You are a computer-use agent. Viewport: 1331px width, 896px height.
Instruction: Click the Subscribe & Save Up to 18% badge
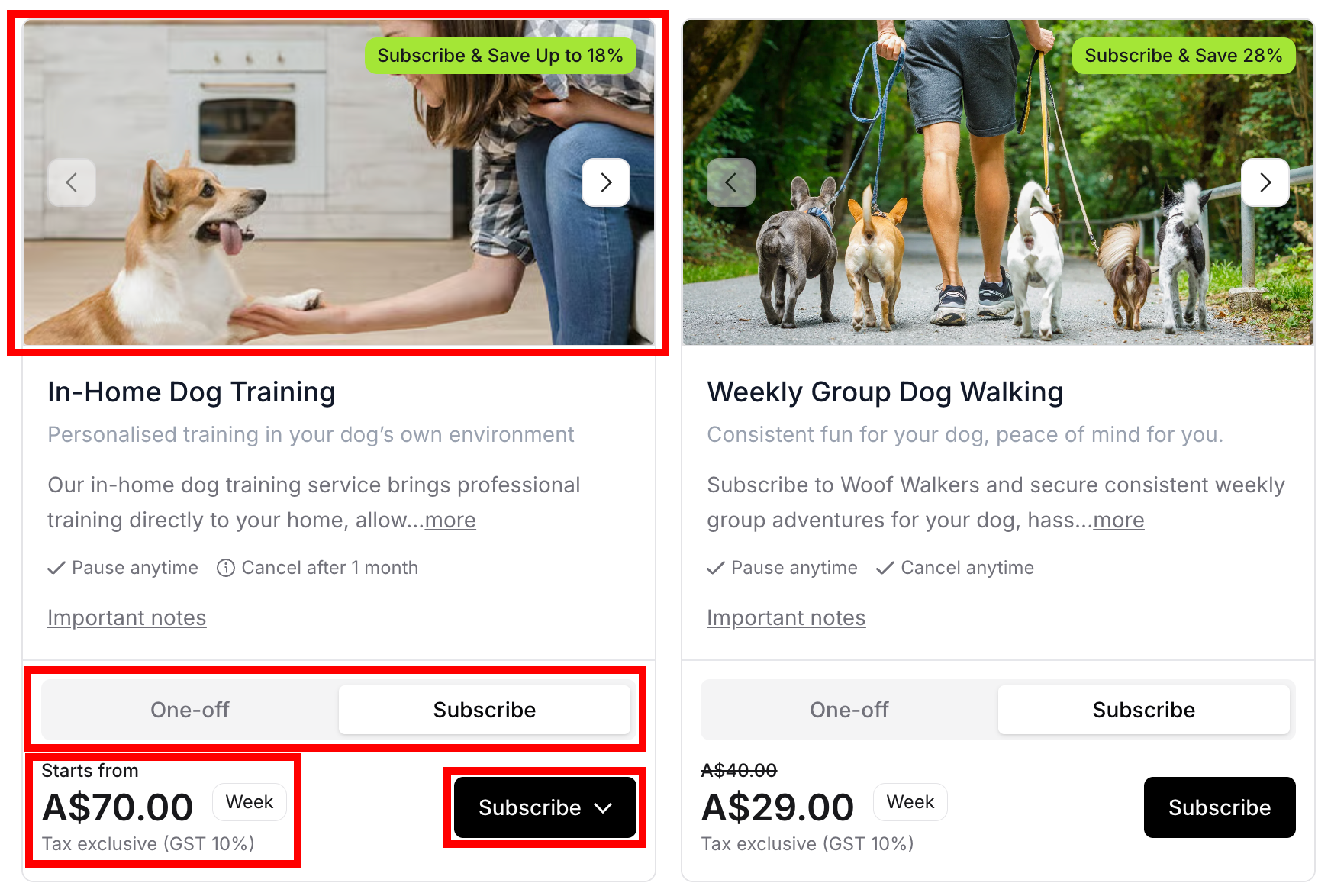[501, 56]
